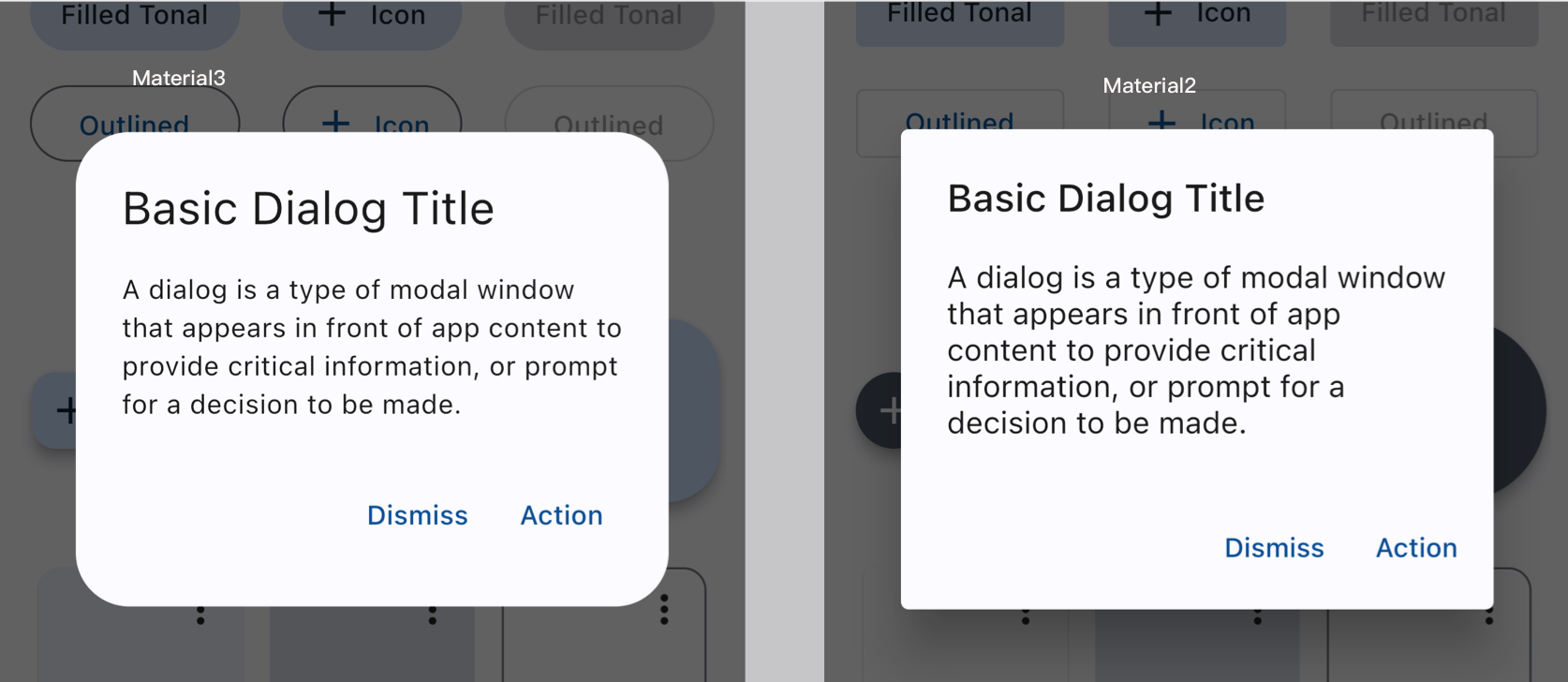1568x682 pixels.
Task: Click Action in the Material3 dialog
Action: pos(561,515)
